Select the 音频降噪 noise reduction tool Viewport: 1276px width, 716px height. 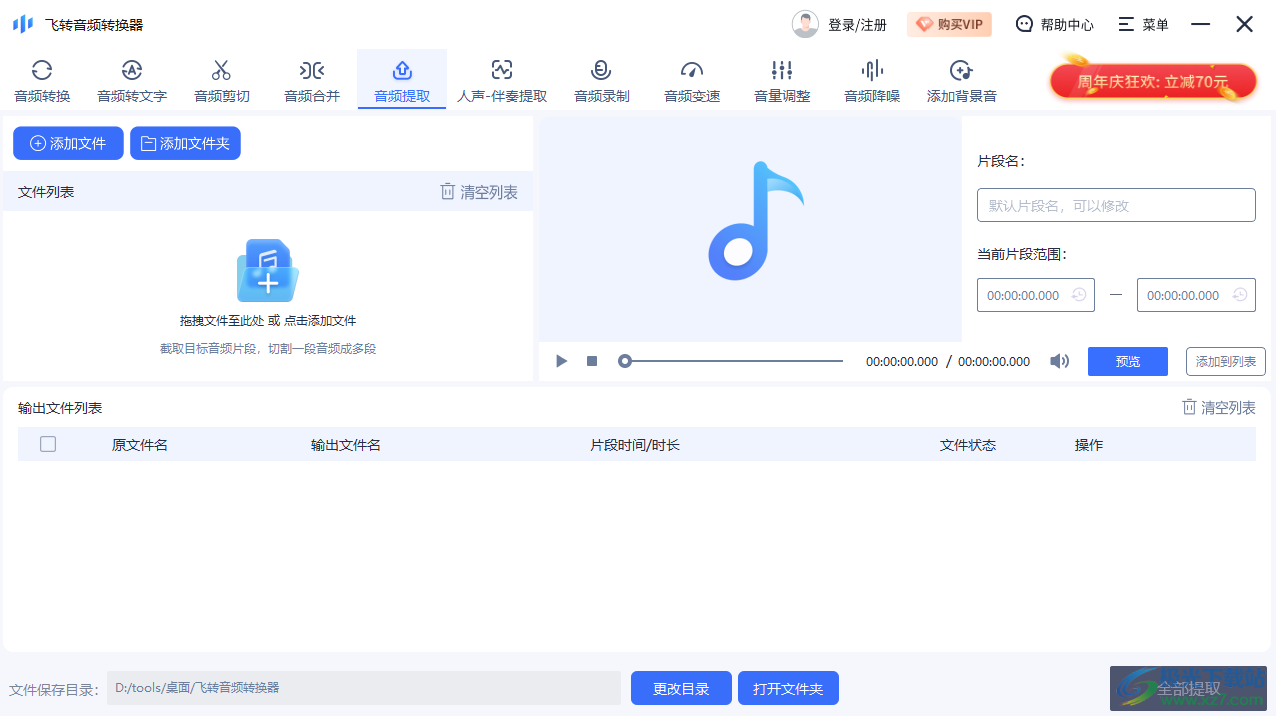click(x=871, y=79)
